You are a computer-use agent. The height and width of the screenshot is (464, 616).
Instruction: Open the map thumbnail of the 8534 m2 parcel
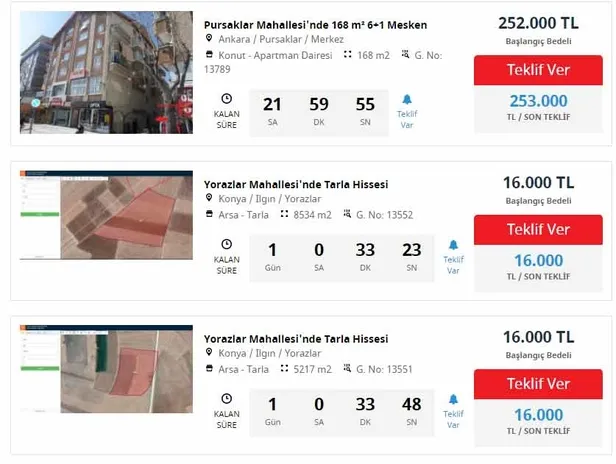click(106, 215)
